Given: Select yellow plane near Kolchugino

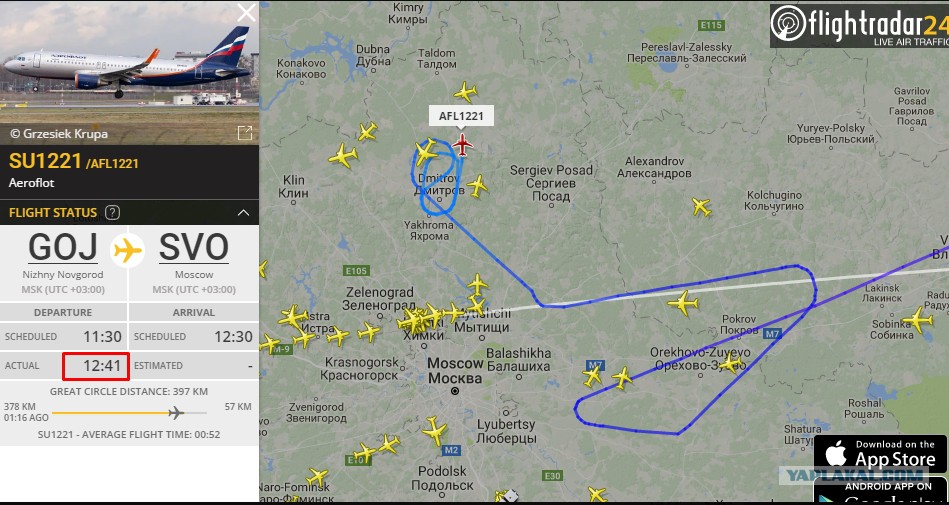Looking at the screenshot, I should (701, 207).
